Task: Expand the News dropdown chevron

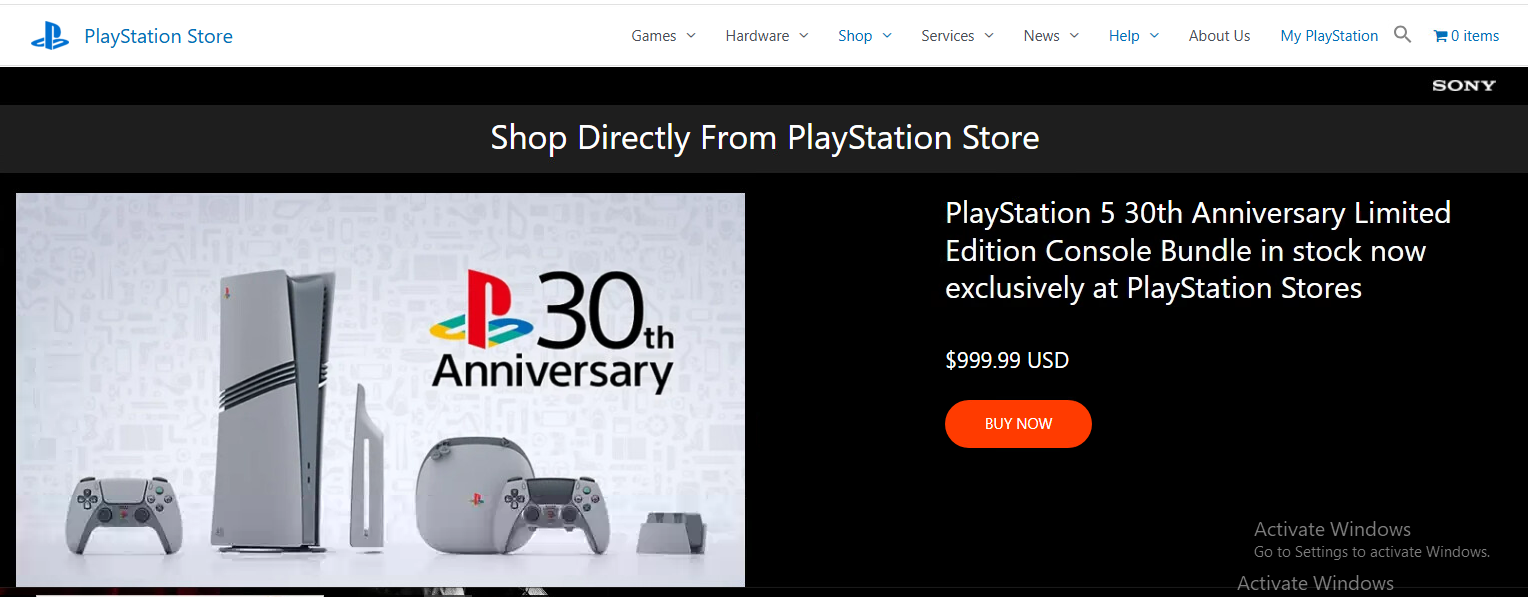Action: point(1074,36)
